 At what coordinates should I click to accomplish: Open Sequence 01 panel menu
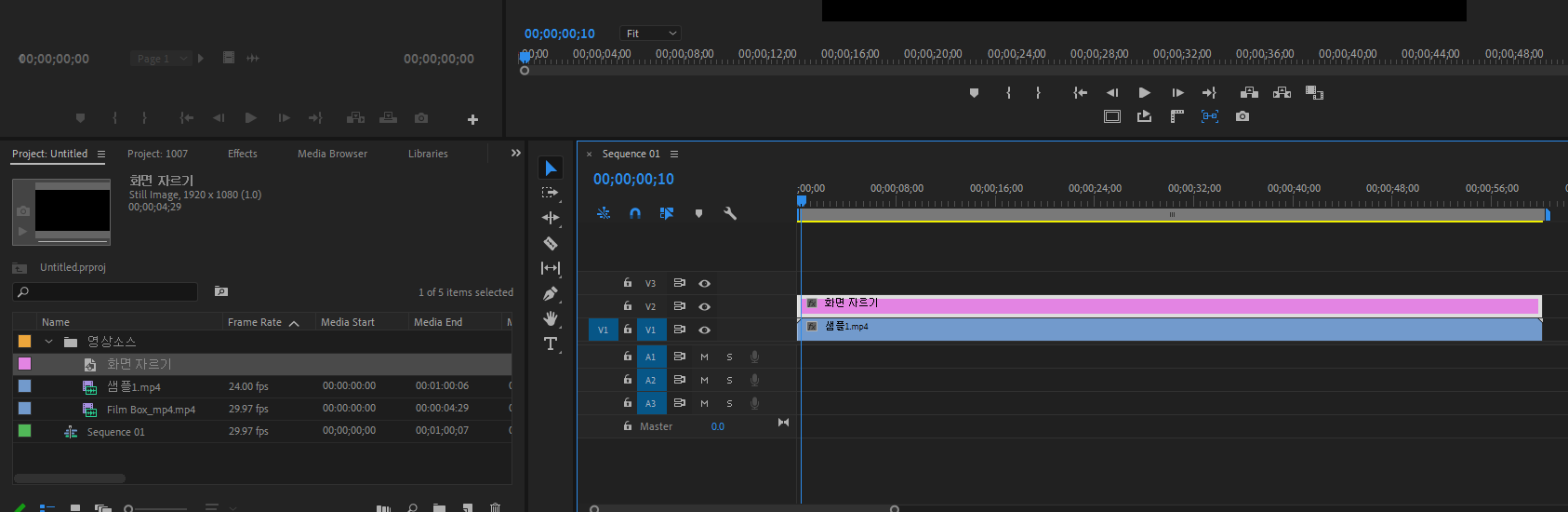pyautogui.click(x=674, y=154)
